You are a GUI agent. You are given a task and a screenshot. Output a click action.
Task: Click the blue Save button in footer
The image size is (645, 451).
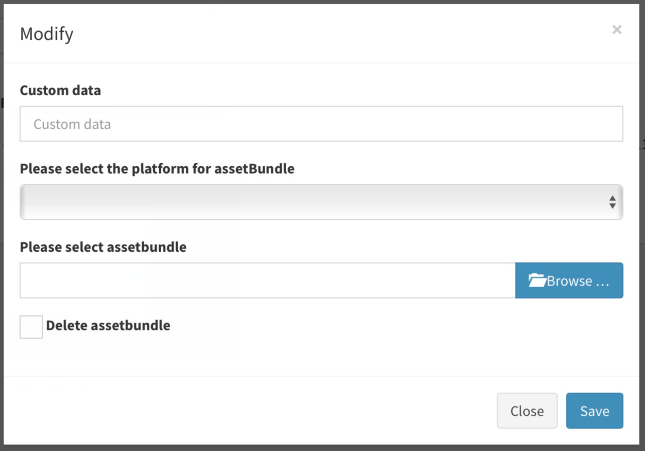pyautogui.click(x=594, y=411)
